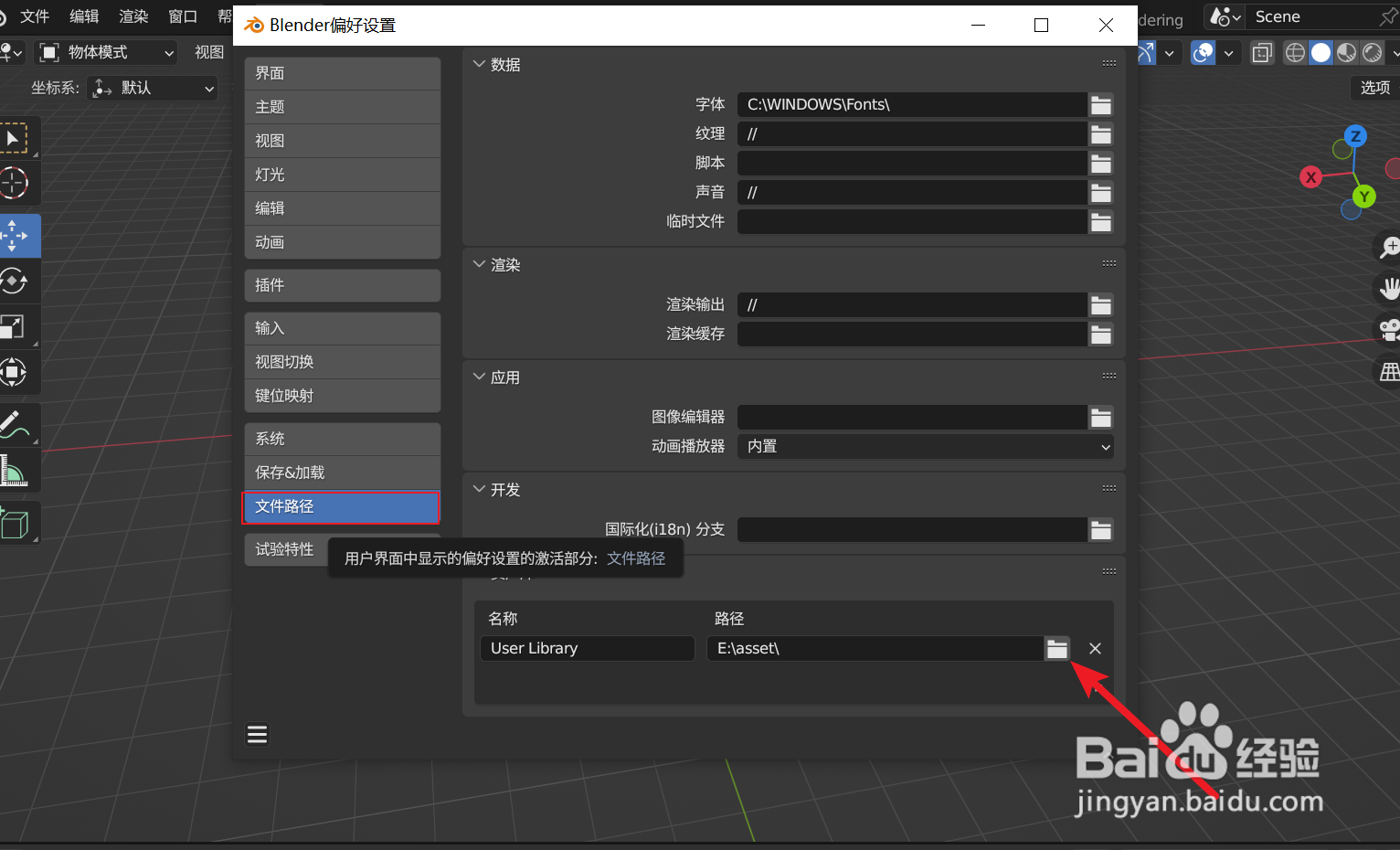Edit the 字体 path field C:\WINDOWS\Fonts\

[912, 105]
